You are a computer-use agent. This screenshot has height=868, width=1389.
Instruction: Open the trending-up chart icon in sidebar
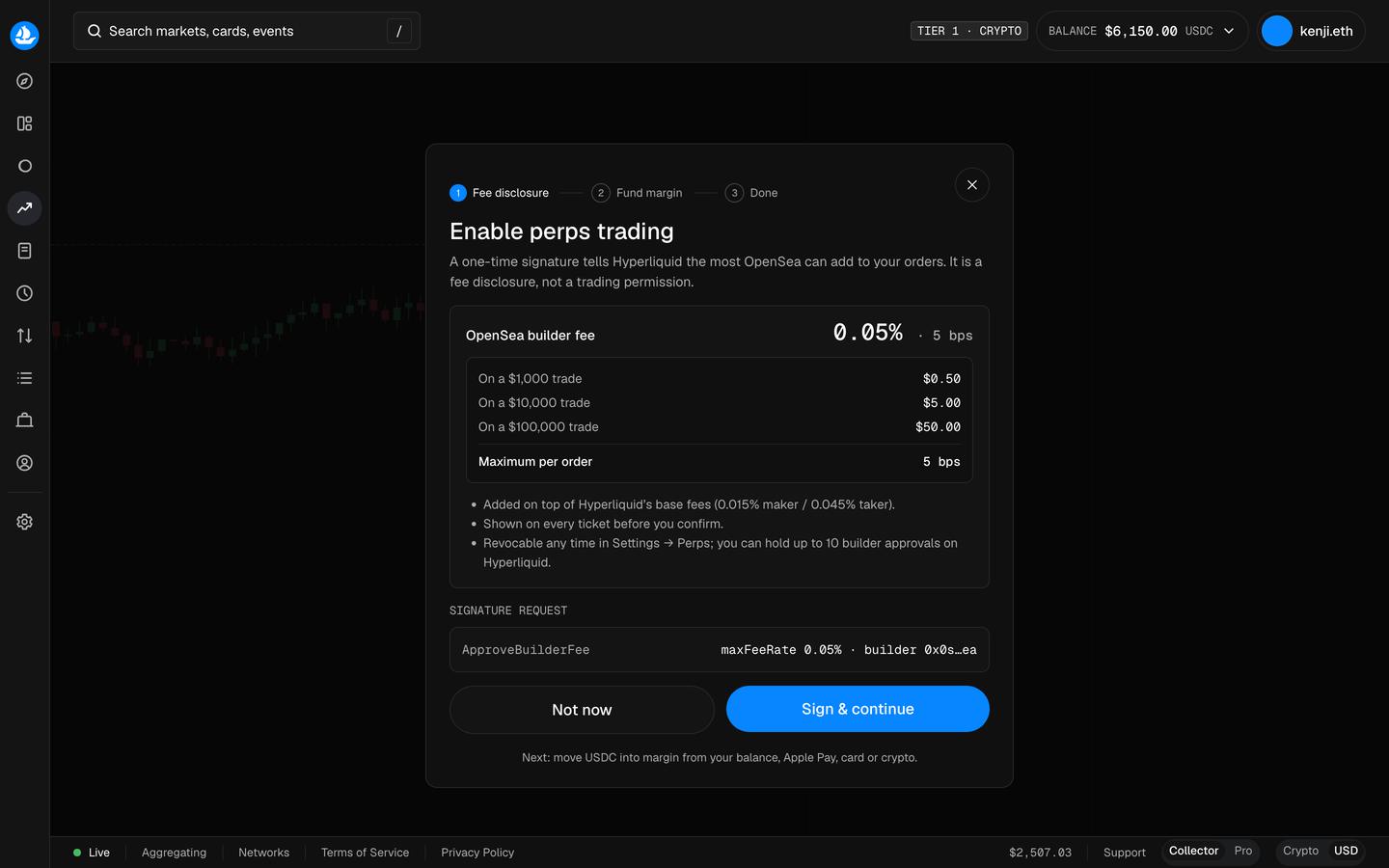click(x=25, y=208)
